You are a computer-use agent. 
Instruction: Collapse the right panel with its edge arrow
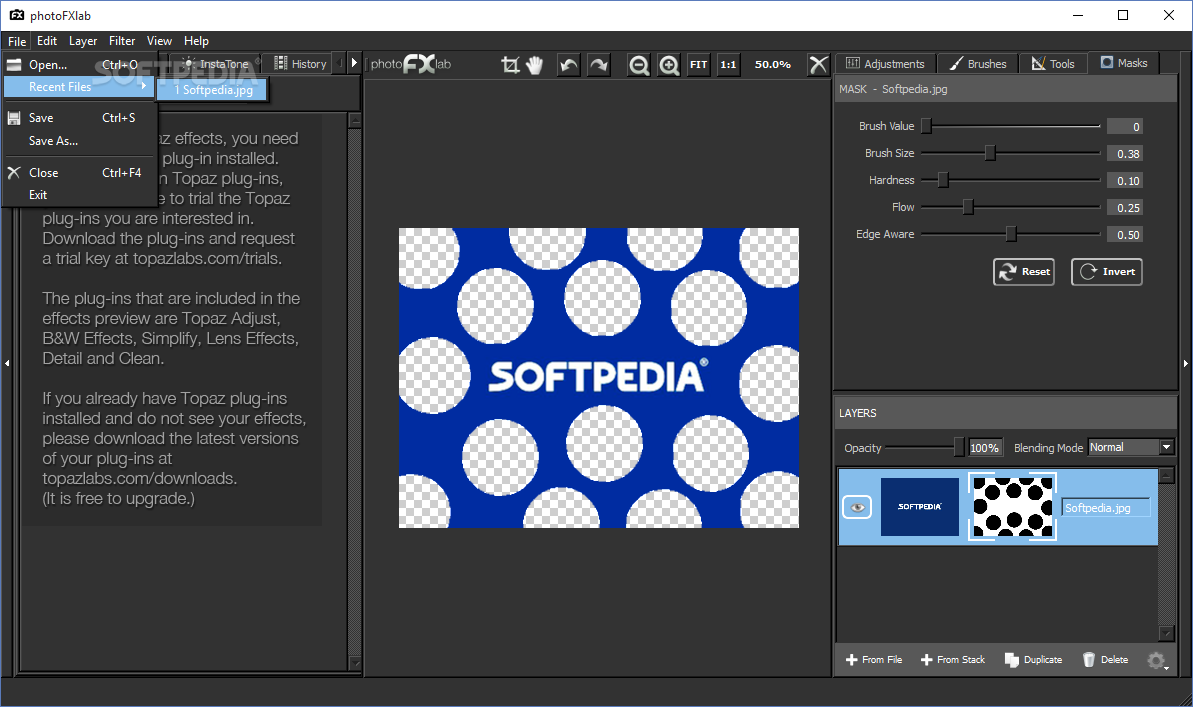tap(1185, 364)
